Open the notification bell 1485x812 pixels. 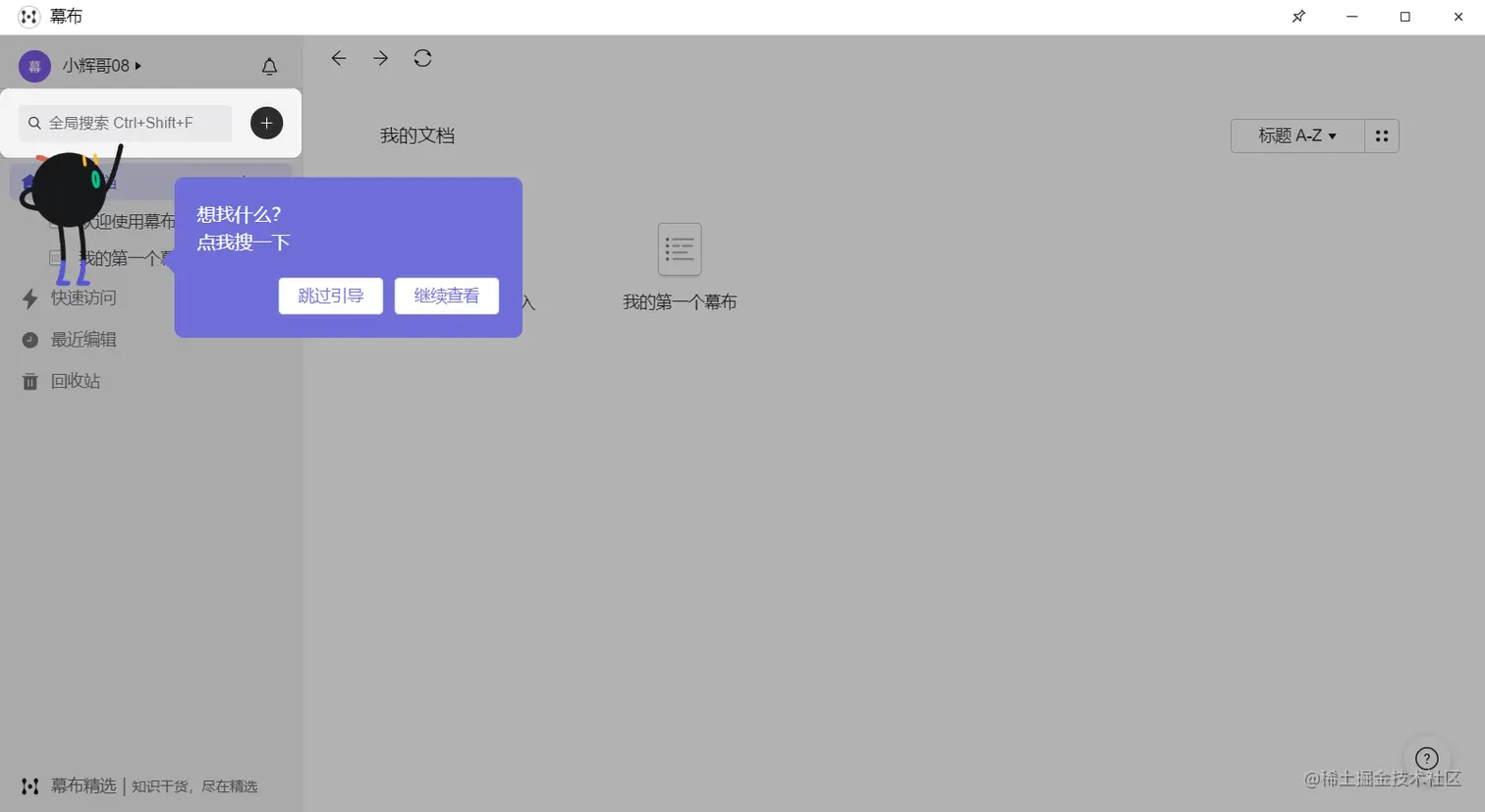tap(270, 66)
